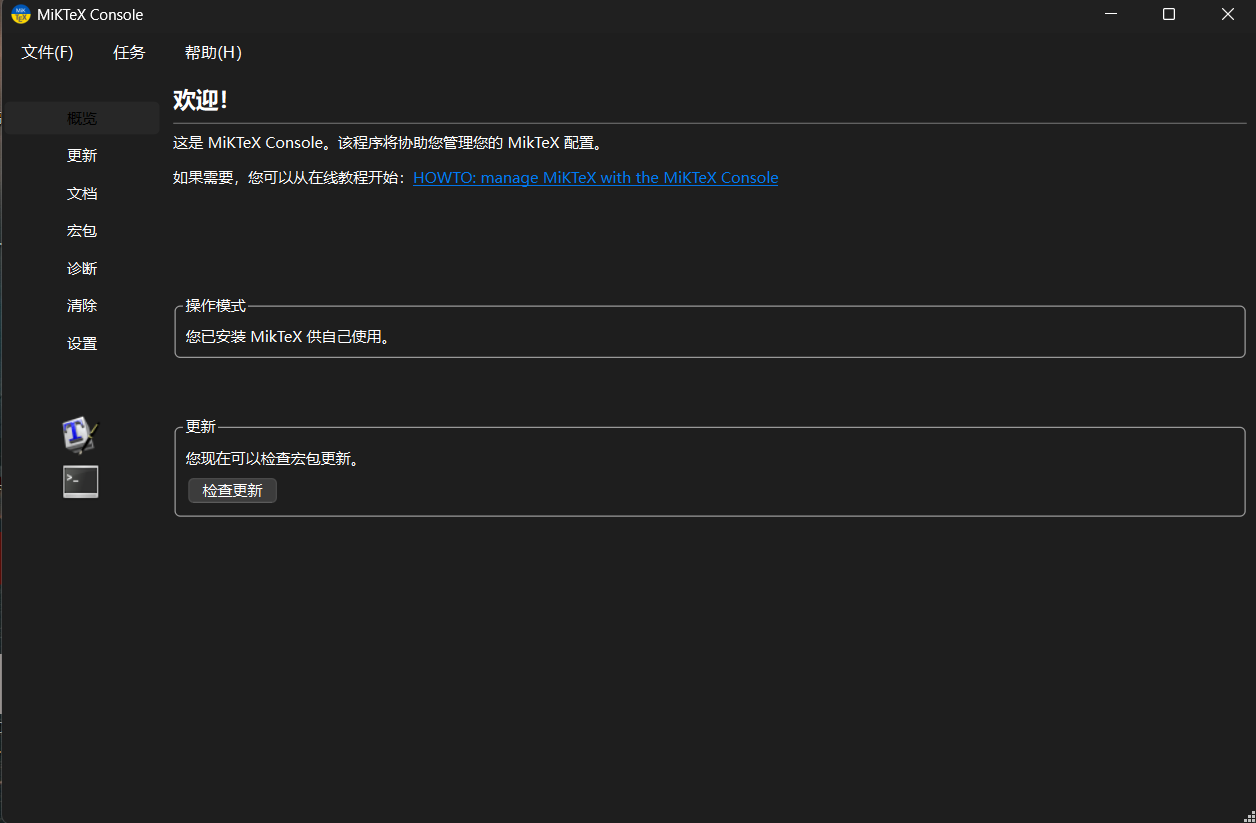The height and width of the screenshot is (823, 1256).
Task: Open the 文件(F) menu
Action: coord(47,53)
